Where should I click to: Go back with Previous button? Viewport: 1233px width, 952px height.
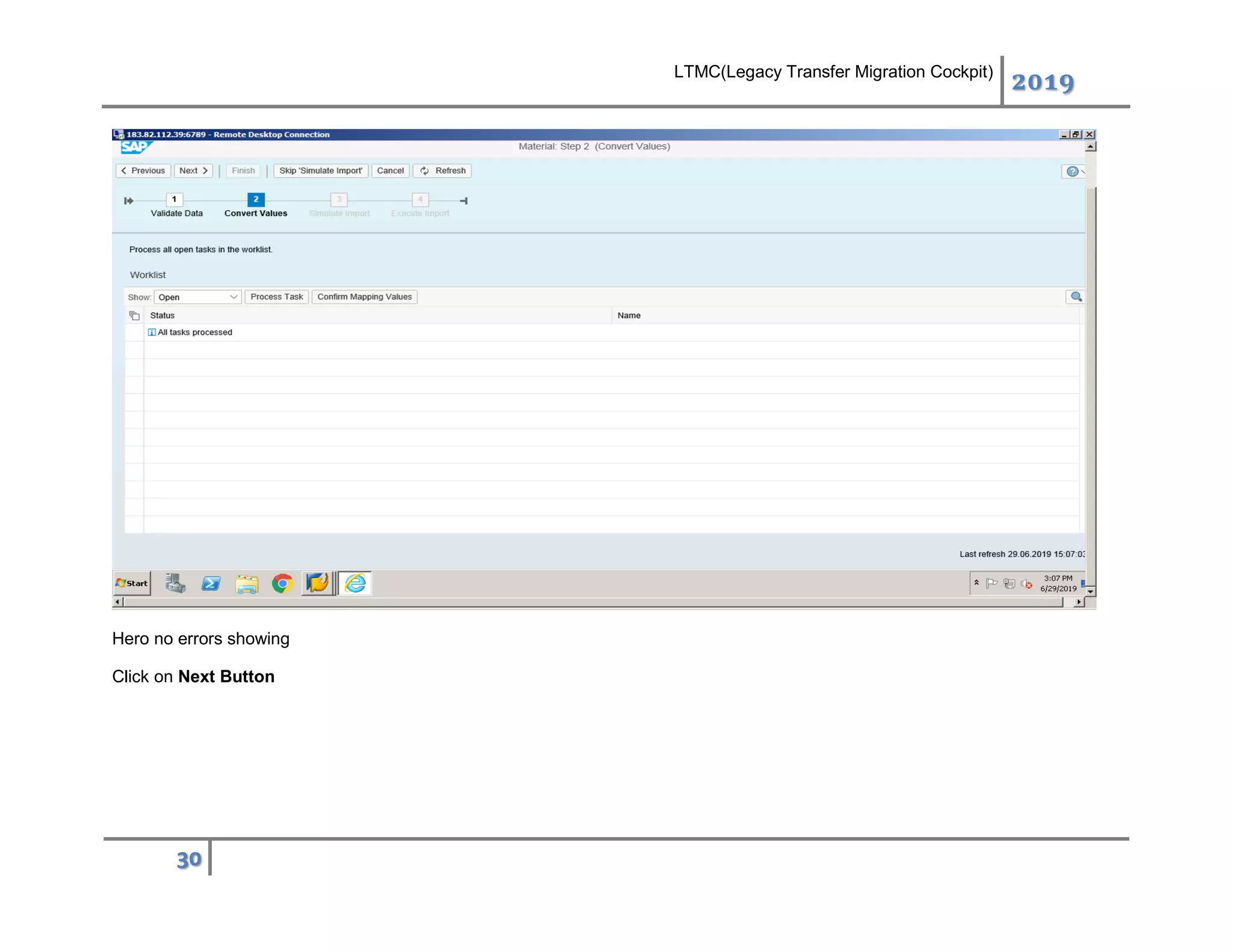[x=143, y=171]
